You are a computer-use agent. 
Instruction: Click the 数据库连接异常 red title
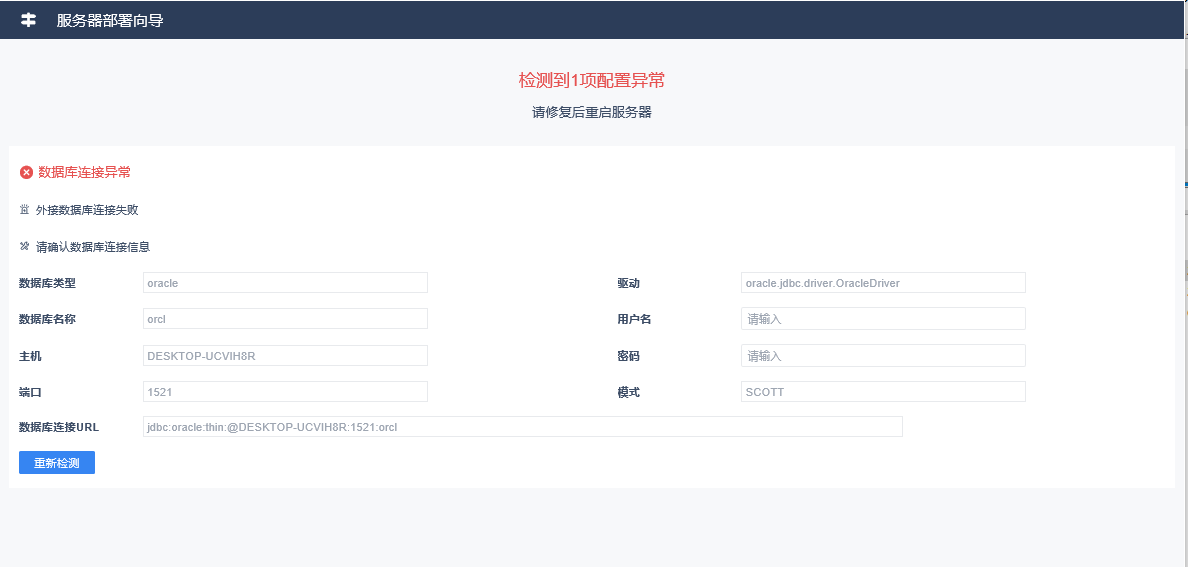(84, 173)
